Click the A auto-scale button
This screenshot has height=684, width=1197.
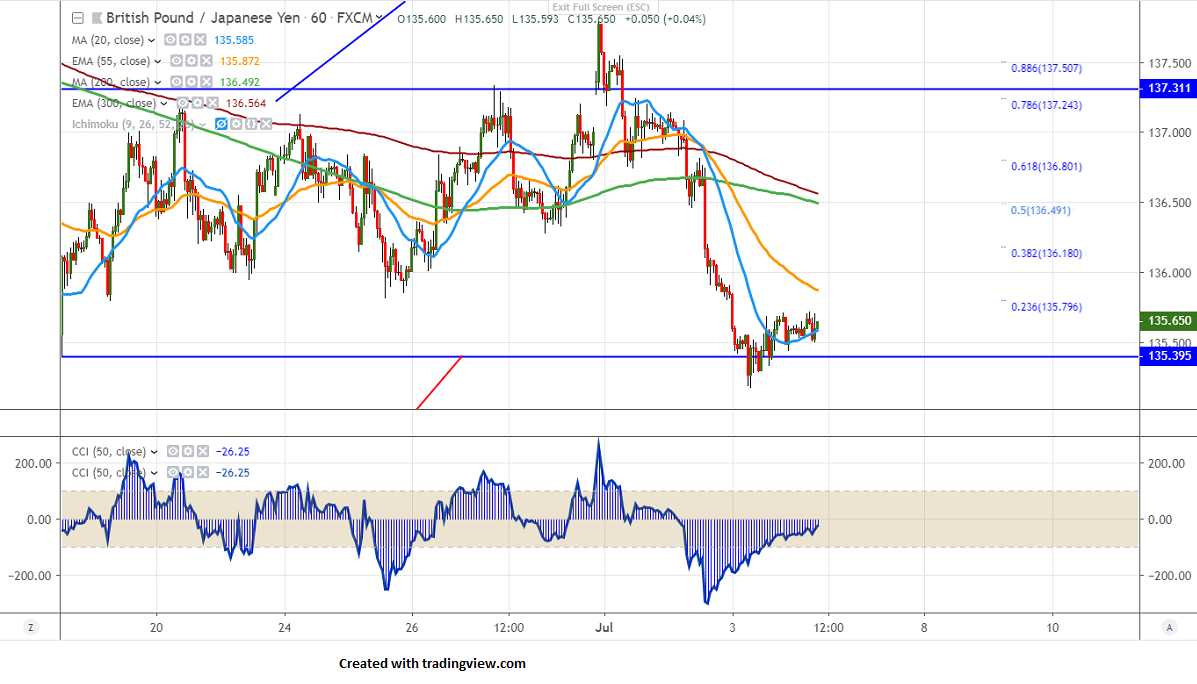tap(1169, 627)
